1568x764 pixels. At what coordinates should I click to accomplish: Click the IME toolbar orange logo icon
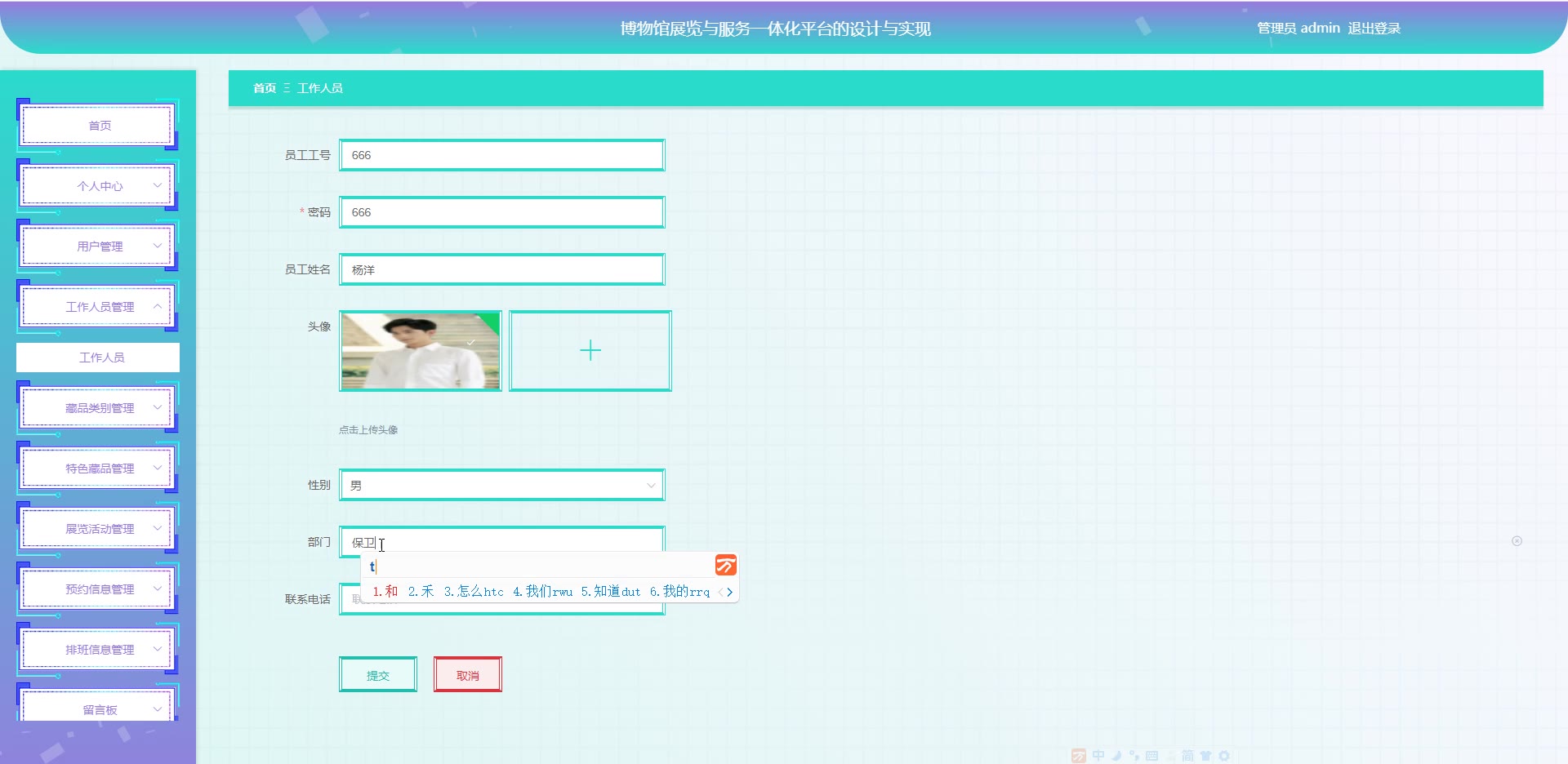pos(1079,756)
